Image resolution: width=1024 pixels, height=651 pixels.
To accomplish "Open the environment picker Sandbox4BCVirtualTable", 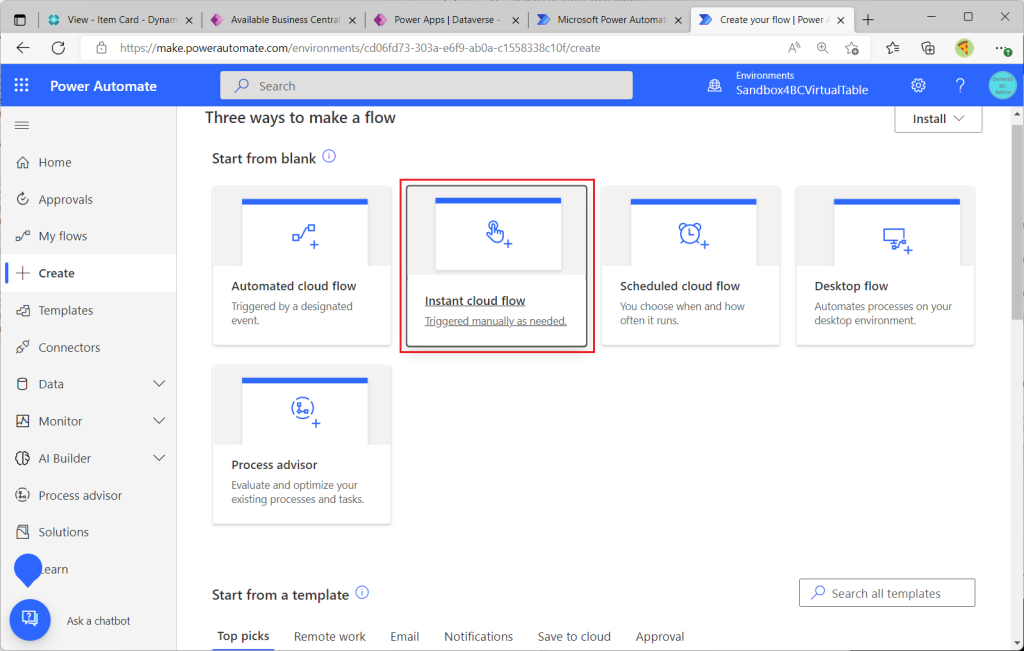I will (802, 90).
